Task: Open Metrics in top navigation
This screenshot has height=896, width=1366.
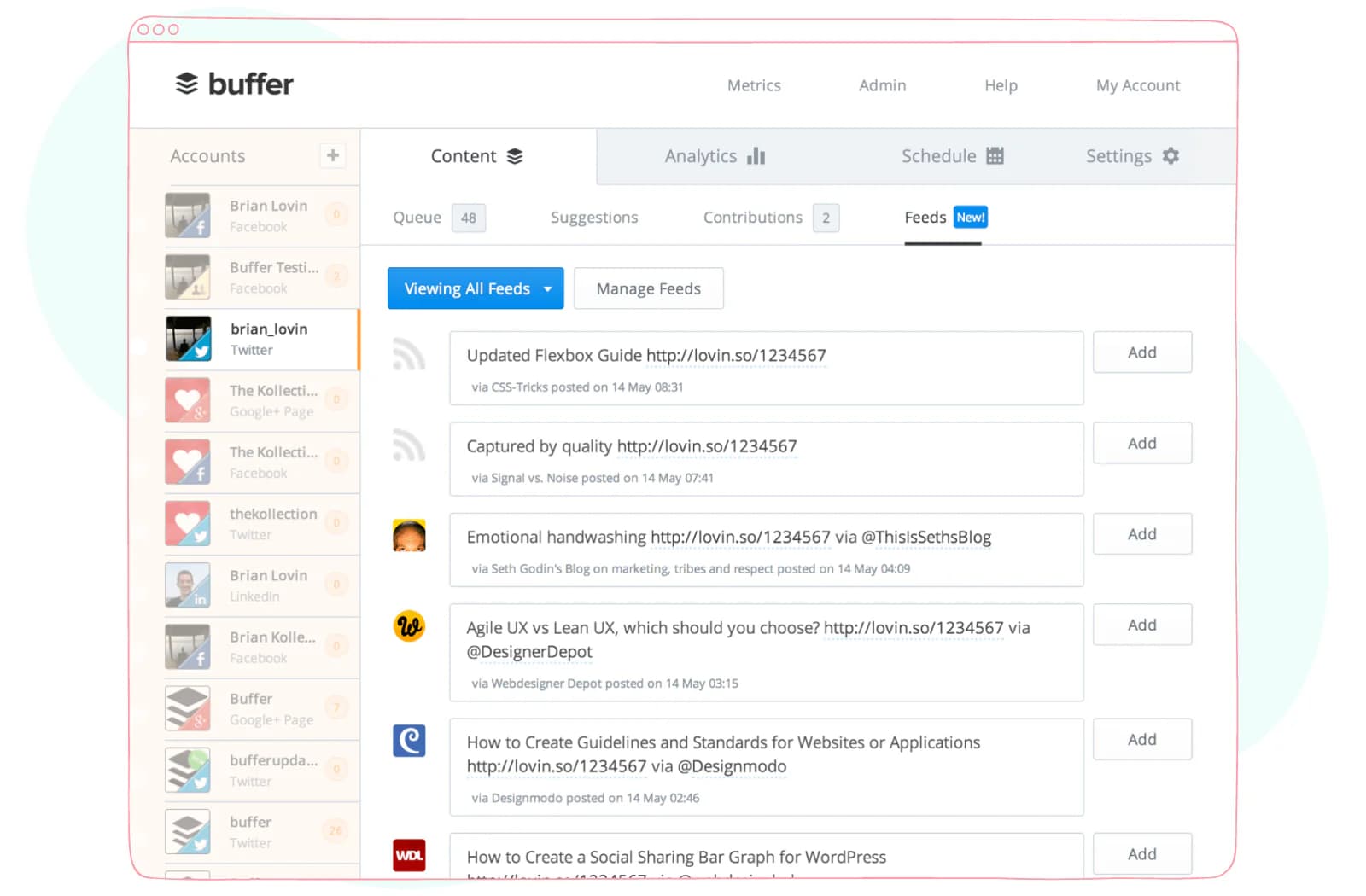Action: pyautogui.click(x=754, y=85)
